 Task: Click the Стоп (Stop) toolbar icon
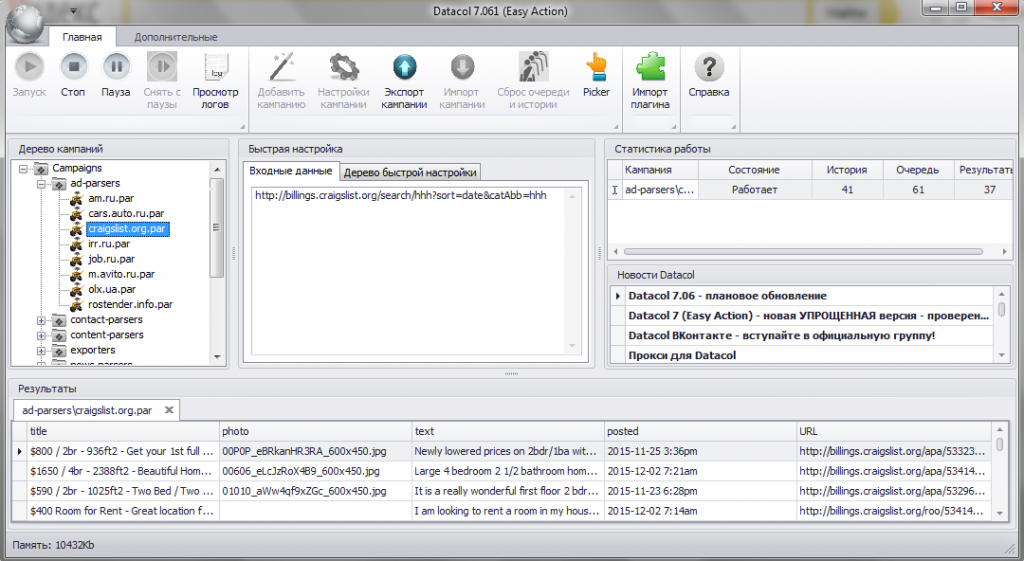pos(73,68)
